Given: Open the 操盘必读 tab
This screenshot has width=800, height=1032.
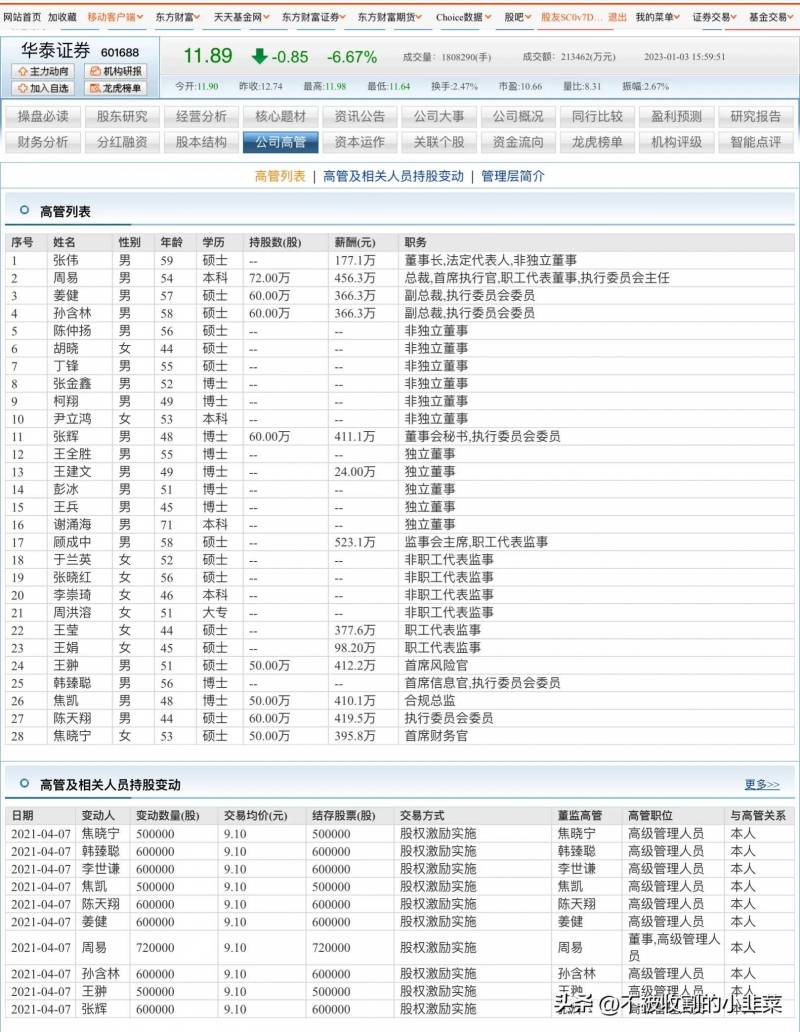Looking at the screenshot, I should pyautogui.click(x=43, y=116).
